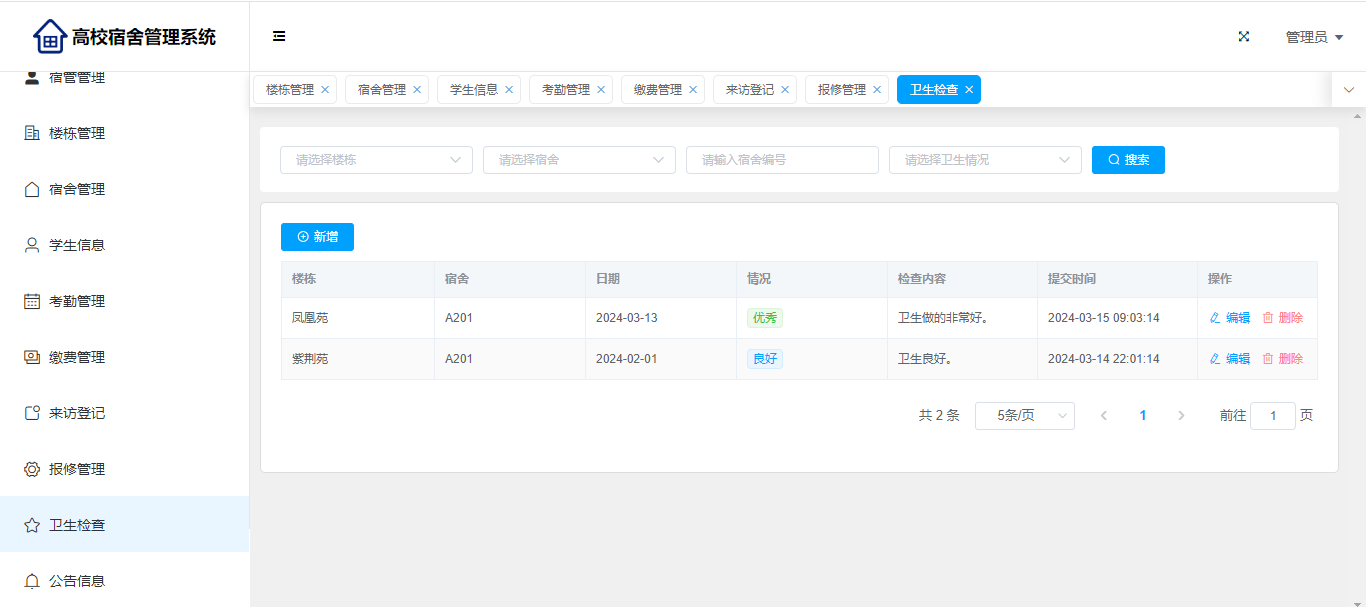Click 新增 to add a record
The height and width of the screenshot is (607, 1366).
317,237
